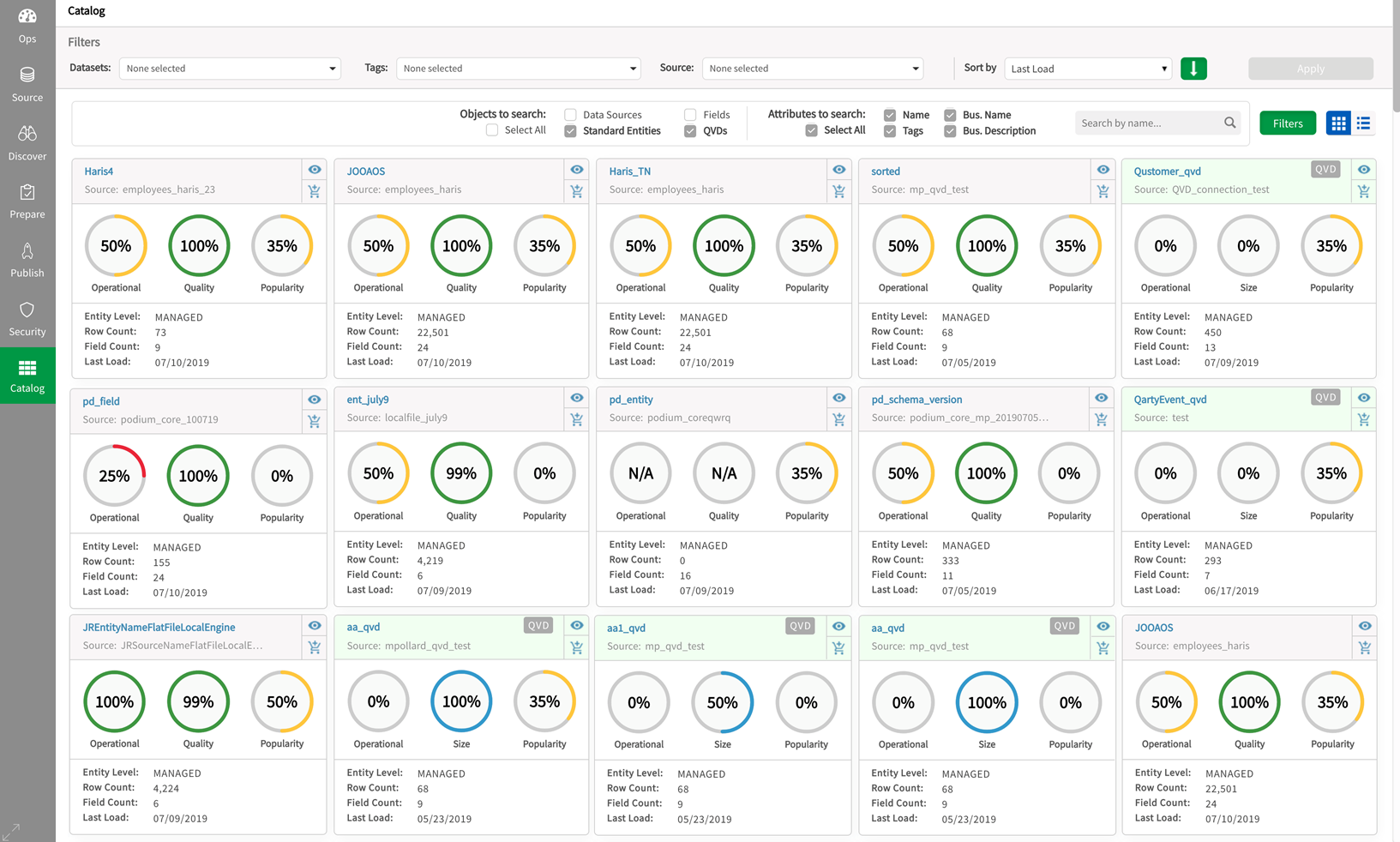Open the Discover panel from the sidebar
The image size is (1400, 842).
pos(27,143)
